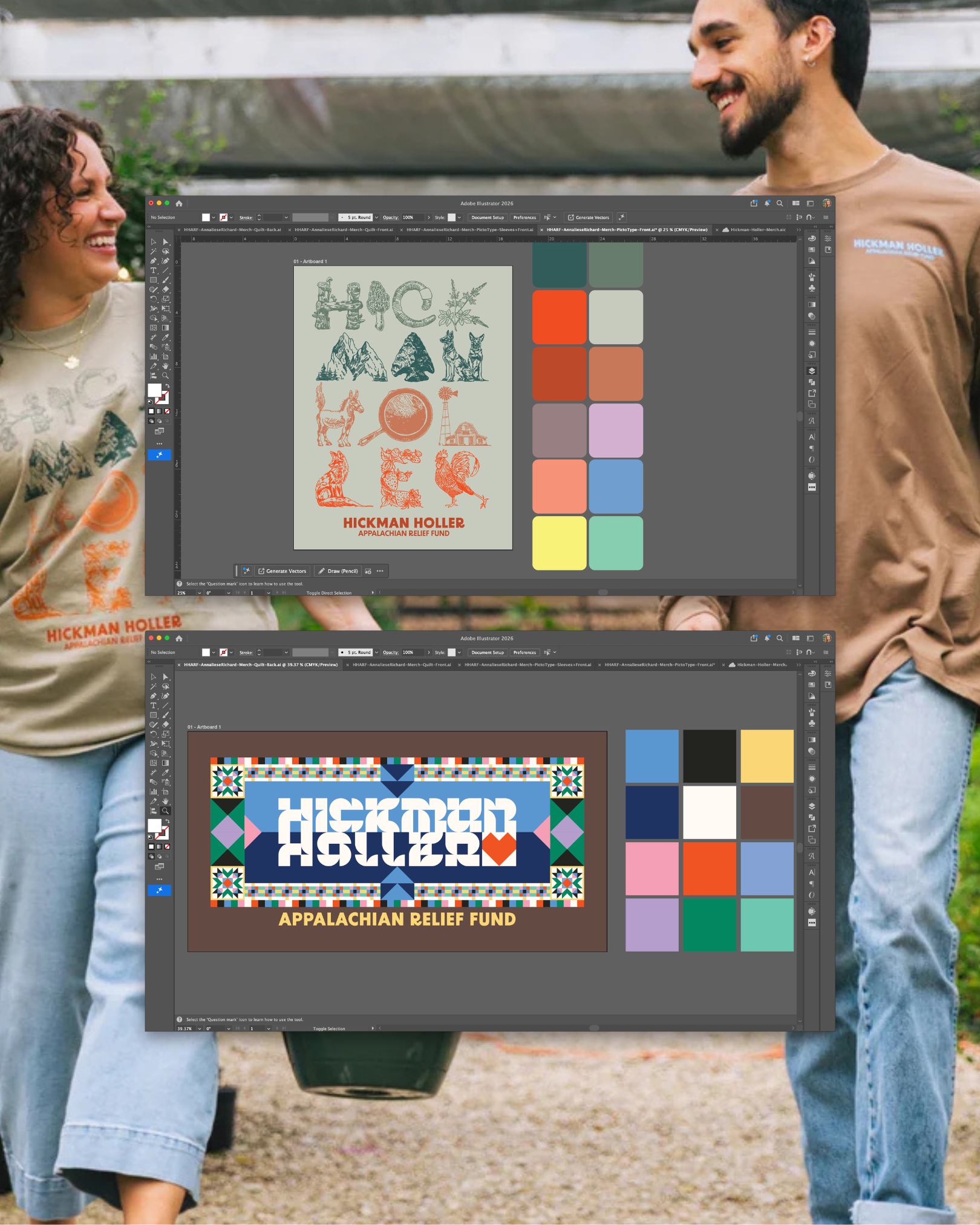Open Search in the upper Illustrator window
This screenshot has height=1225, width=980.
pos(780,203)
